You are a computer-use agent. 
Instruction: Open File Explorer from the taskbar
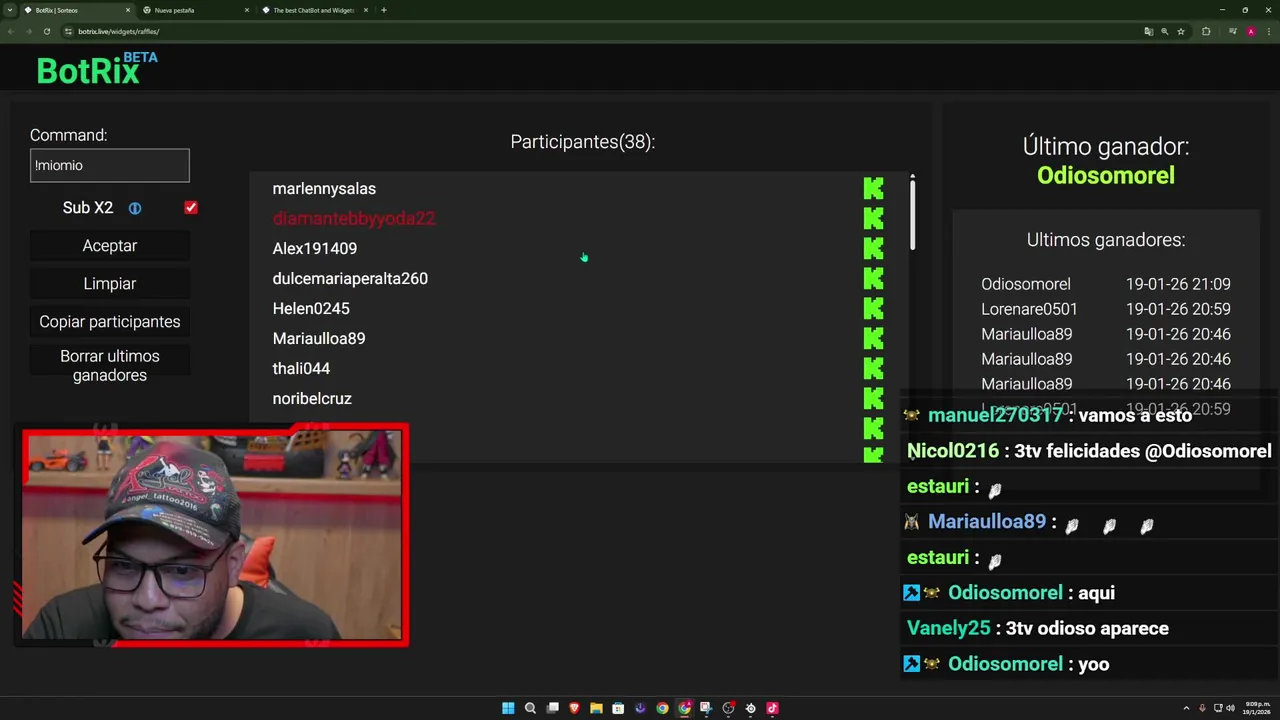pyautogui.click(x=596, y=708)
